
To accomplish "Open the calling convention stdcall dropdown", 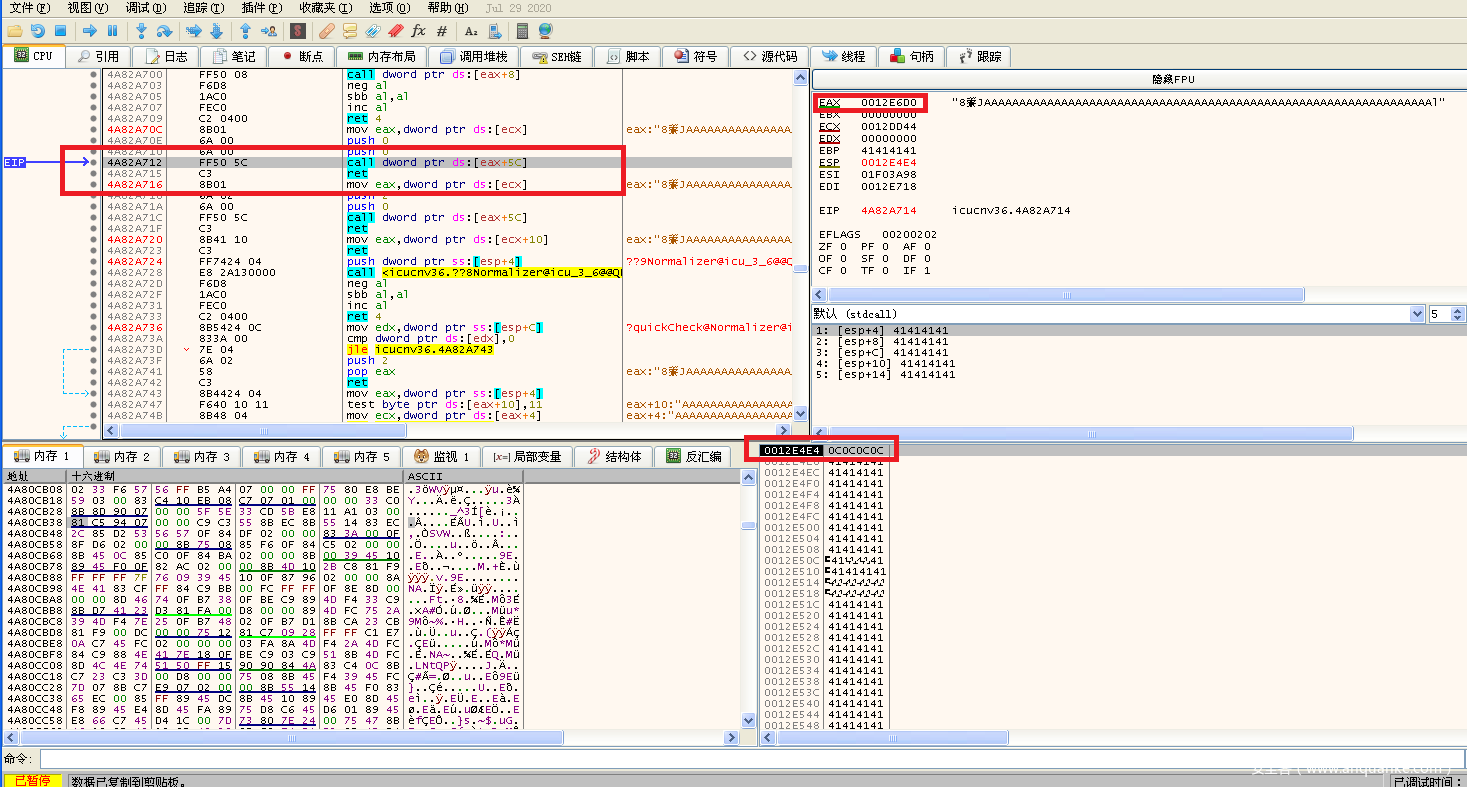I will [x=1416, y=314].
